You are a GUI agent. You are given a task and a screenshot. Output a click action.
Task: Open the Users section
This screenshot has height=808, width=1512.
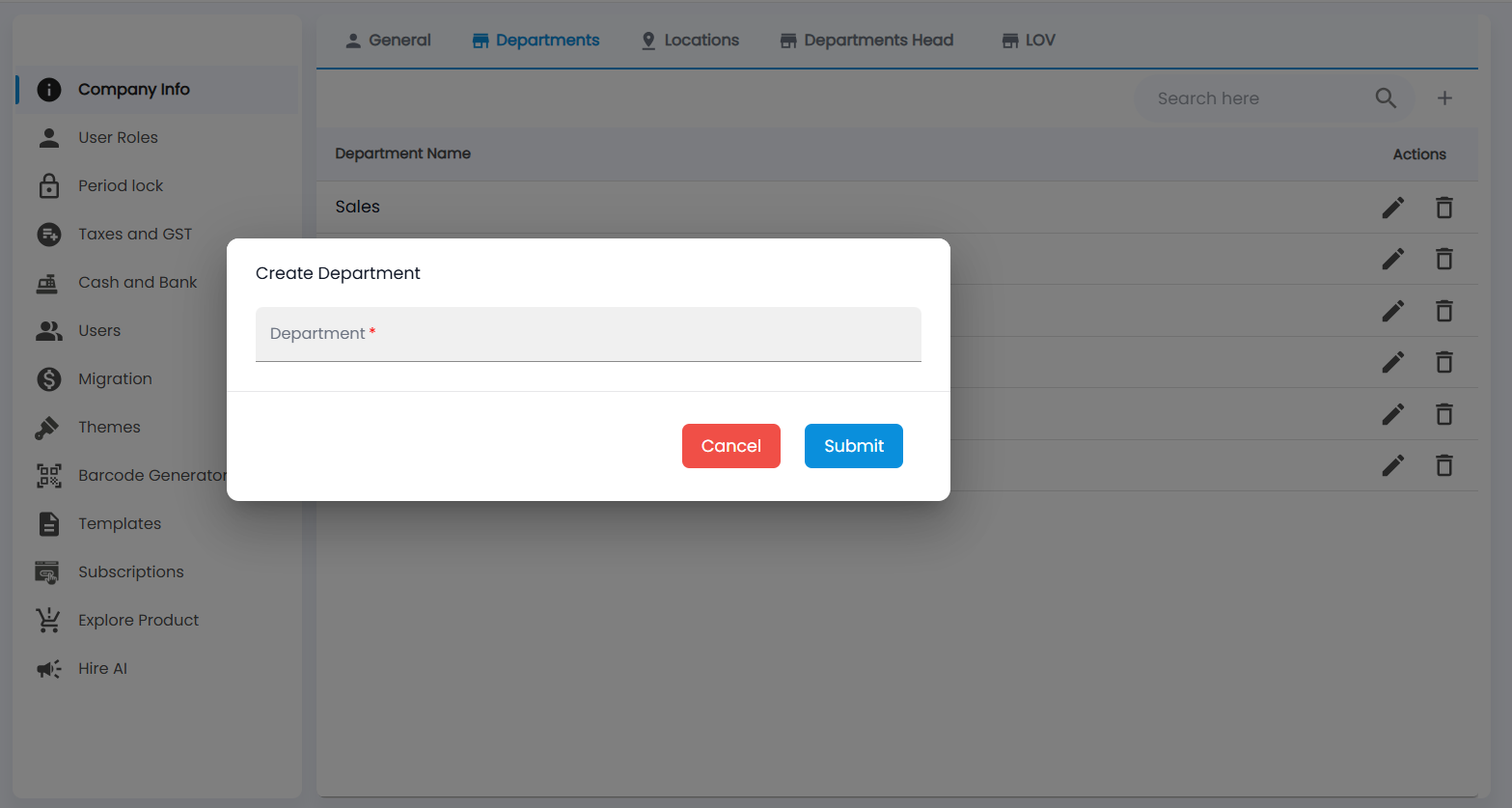(122, 331)
